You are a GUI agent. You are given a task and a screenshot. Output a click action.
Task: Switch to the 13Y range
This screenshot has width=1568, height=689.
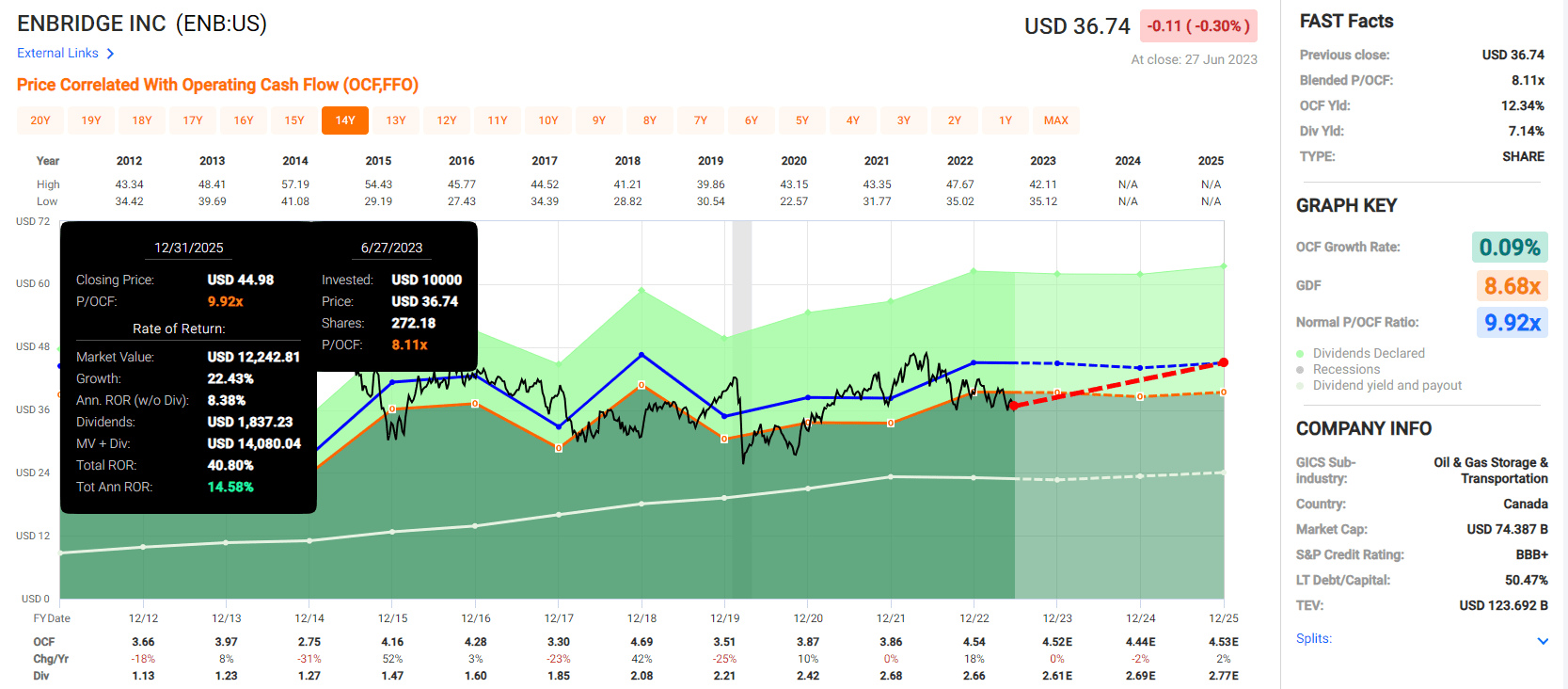[396, 120]
